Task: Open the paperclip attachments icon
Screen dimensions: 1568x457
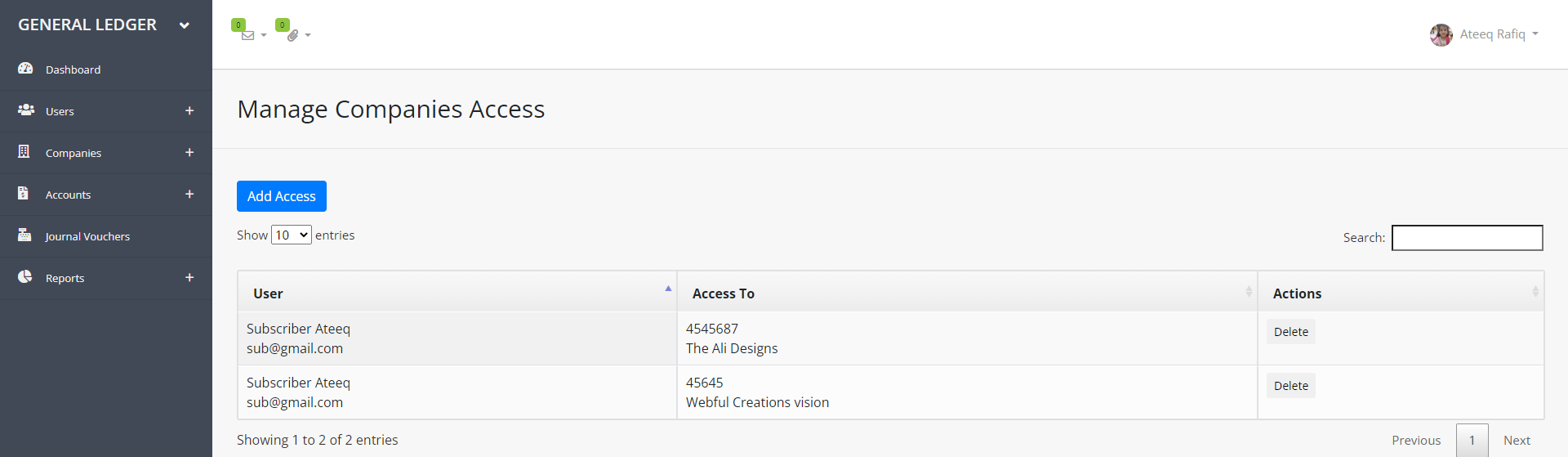Action: (x=292, y=35)
